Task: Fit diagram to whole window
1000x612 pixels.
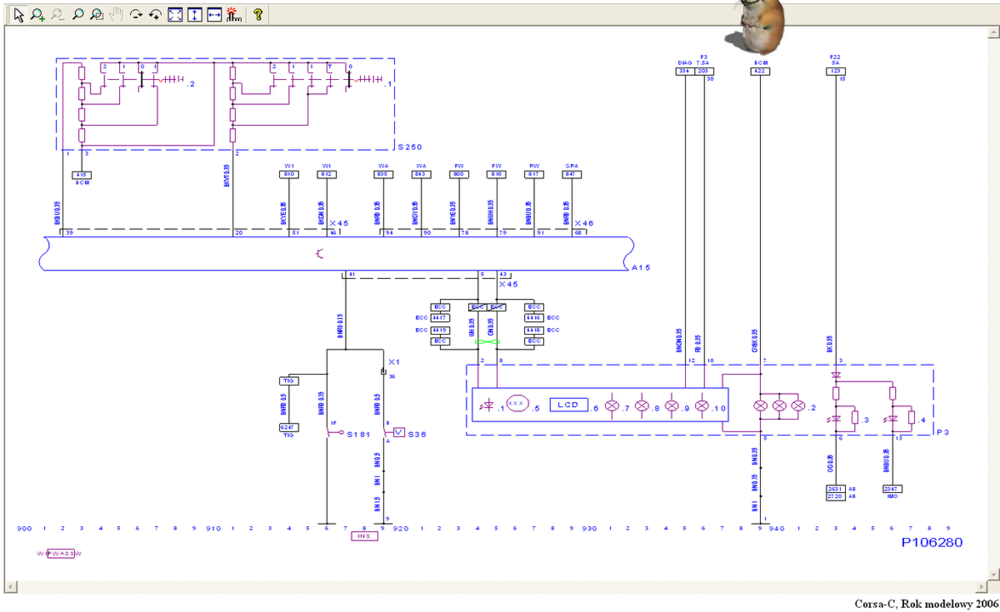Action: [175, 15]
